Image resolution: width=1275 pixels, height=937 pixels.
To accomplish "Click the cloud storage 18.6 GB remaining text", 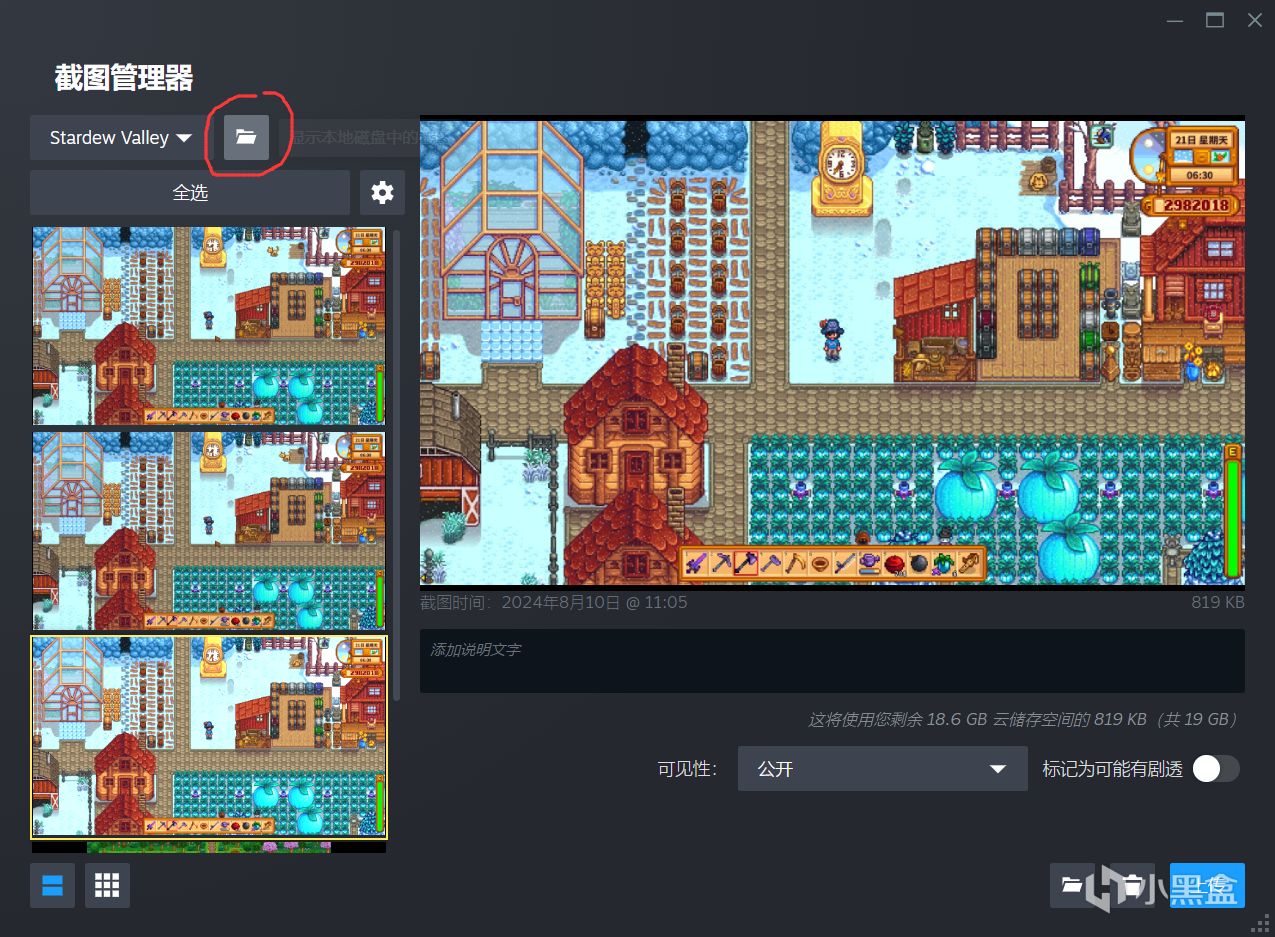I will pos(1023,720).
